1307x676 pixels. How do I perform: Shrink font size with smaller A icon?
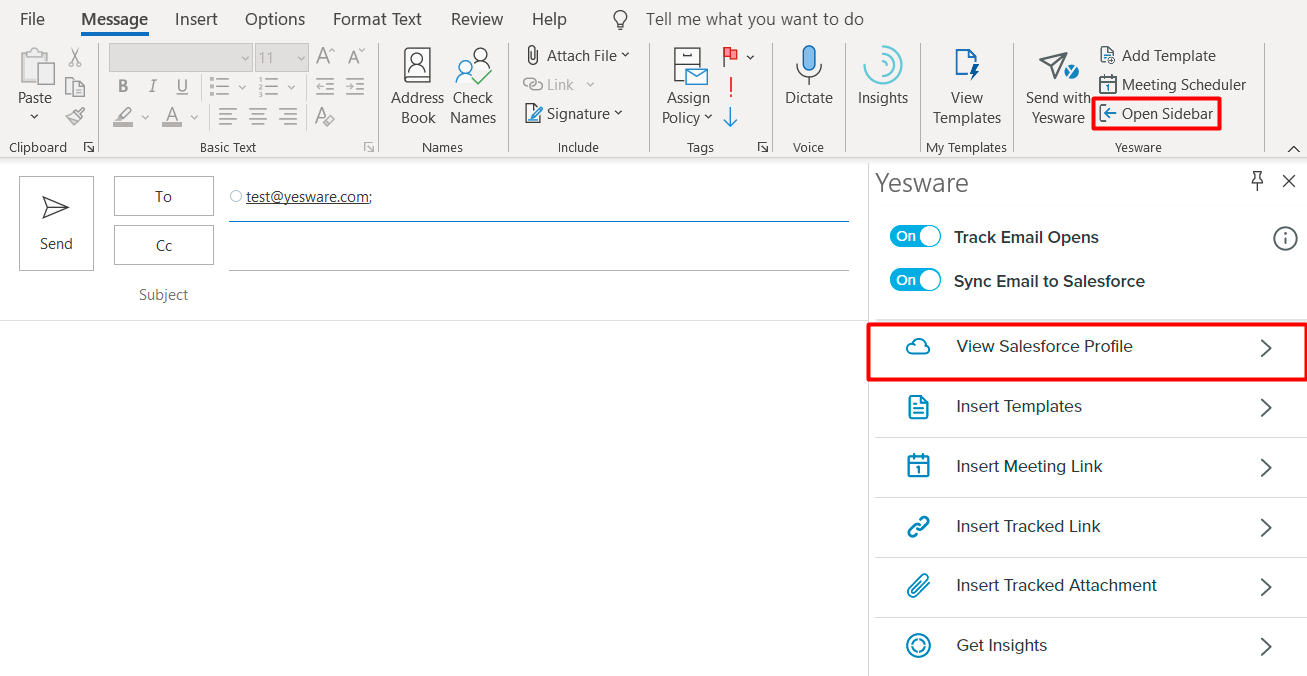click(x=355, y=57)
